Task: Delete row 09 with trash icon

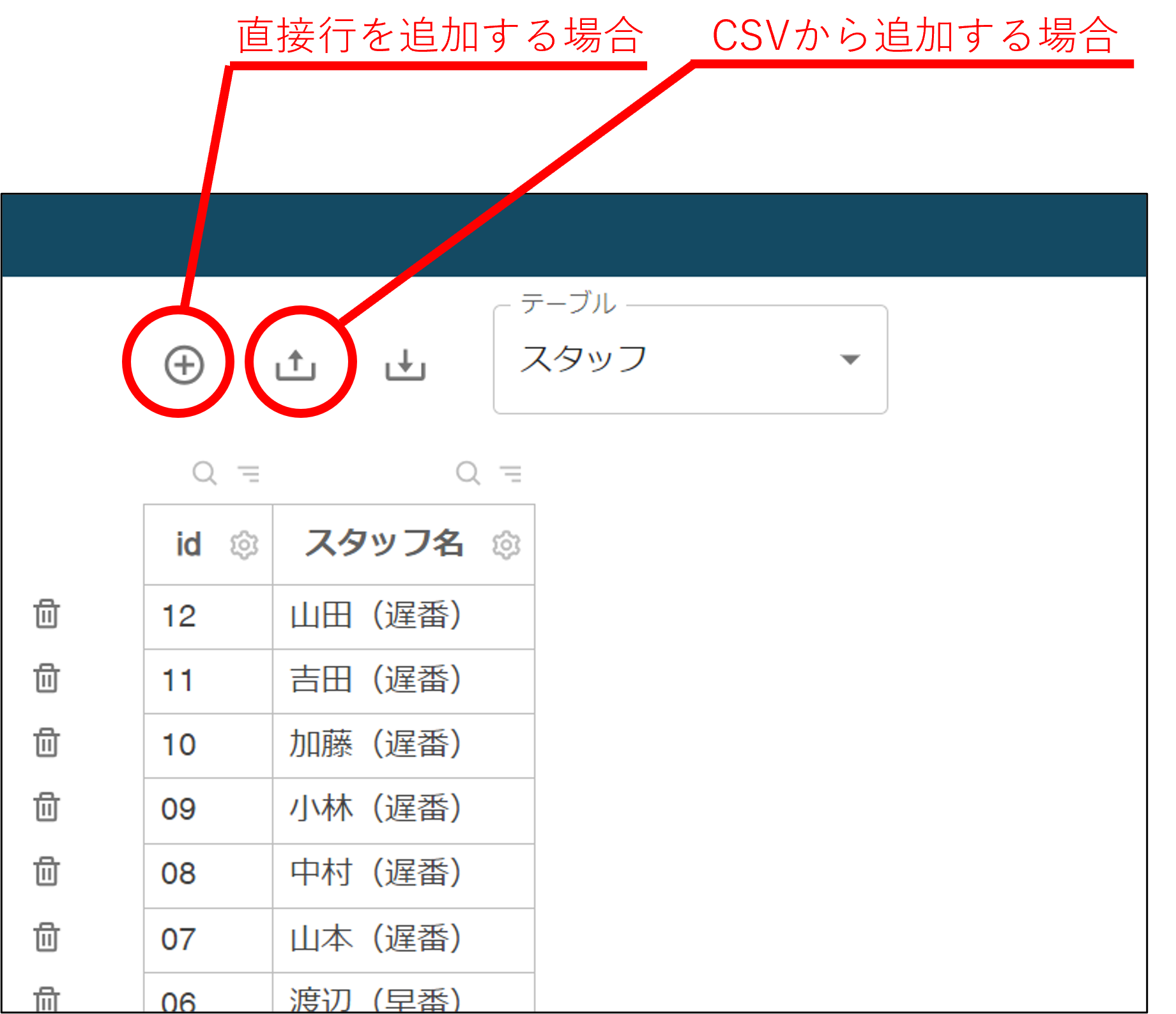Action: [x=47, y=806]
